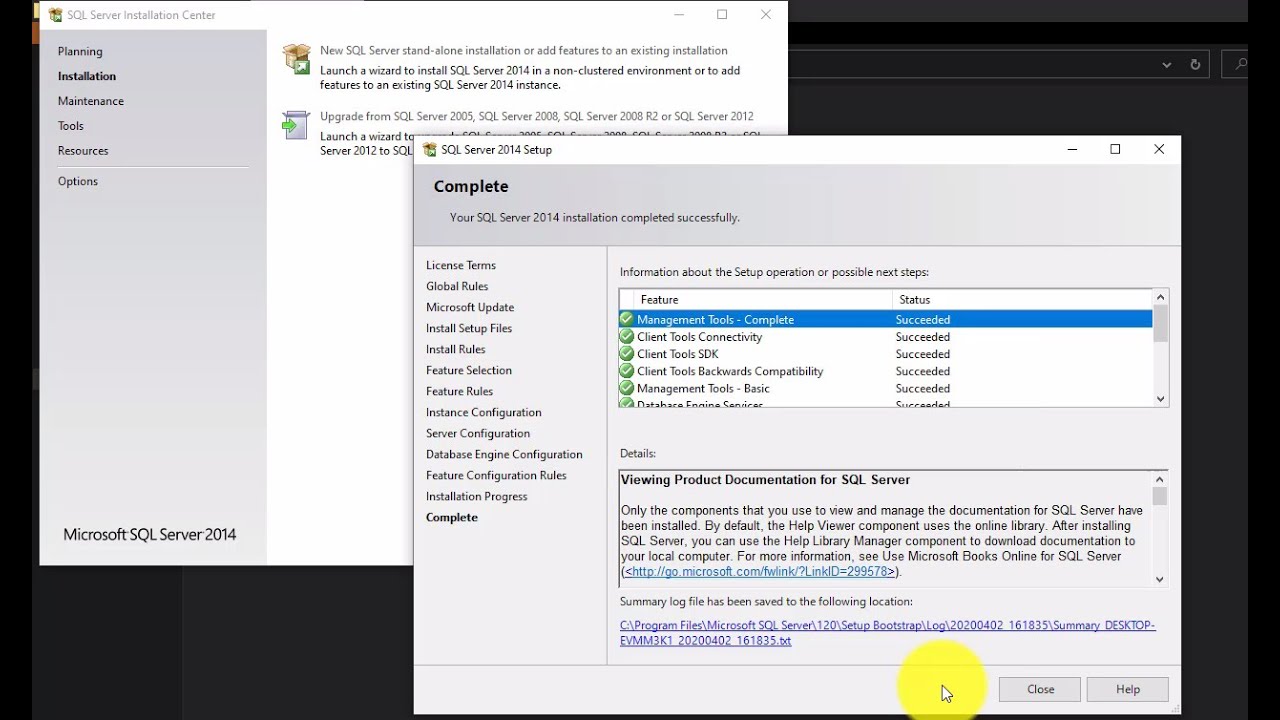
Task: Click SQL Server Installation Center title bar icon
Action: click(56, 15)
